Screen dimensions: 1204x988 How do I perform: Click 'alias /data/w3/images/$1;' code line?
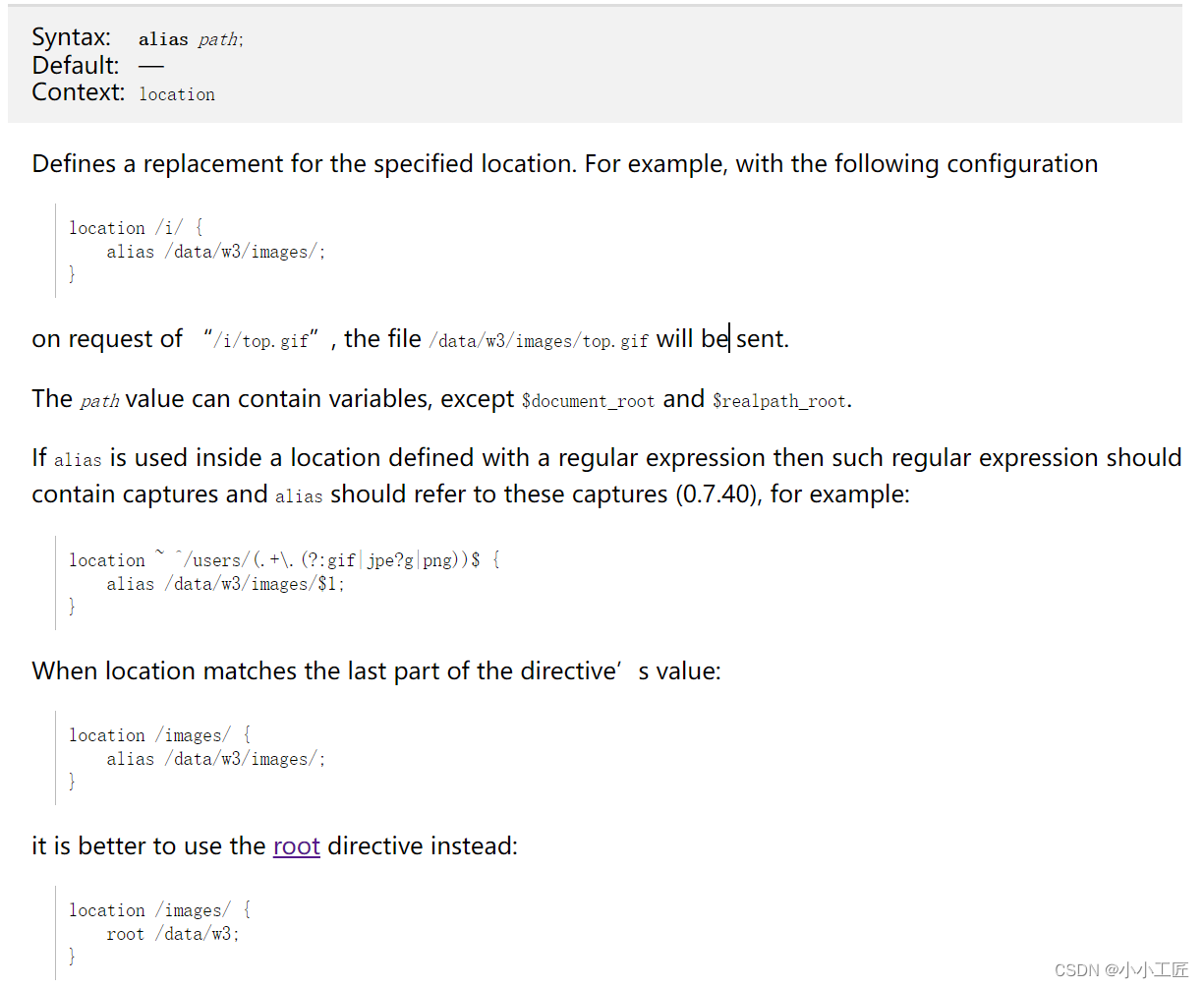[226, 584]
